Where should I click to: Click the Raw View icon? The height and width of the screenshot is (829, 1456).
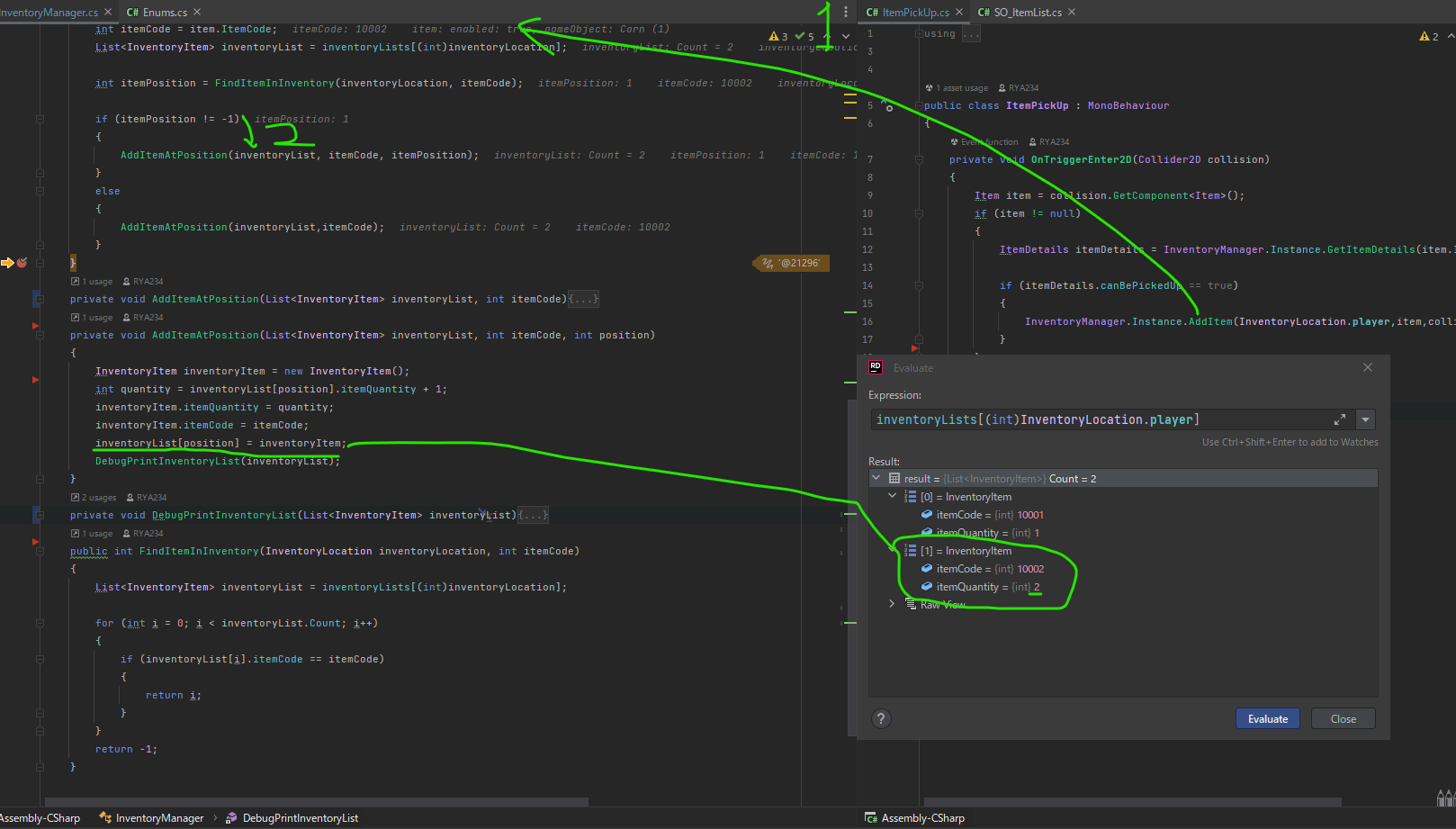[911, 605]
